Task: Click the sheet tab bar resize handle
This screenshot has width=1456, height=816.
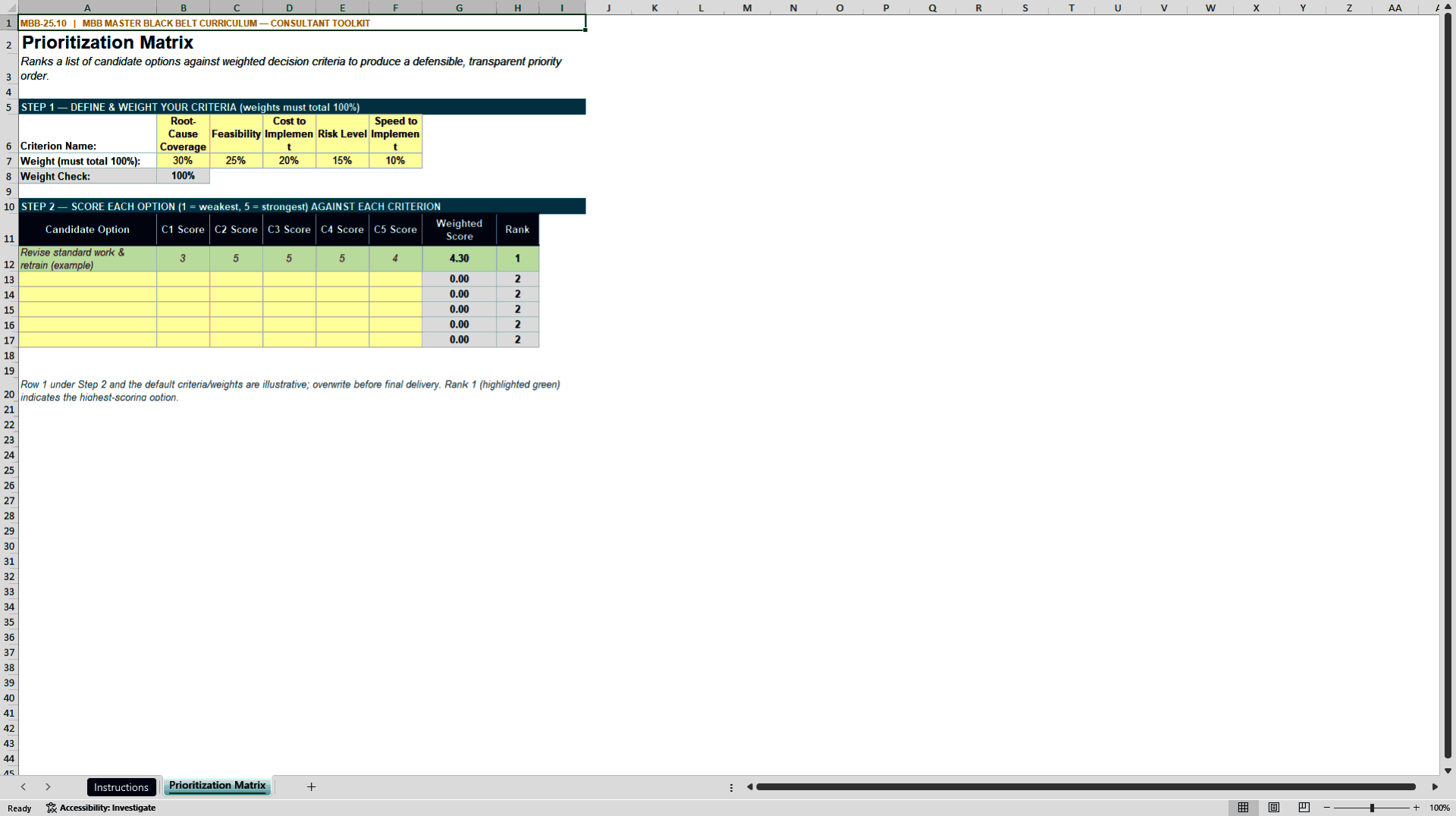Action: tap(731, 787)
